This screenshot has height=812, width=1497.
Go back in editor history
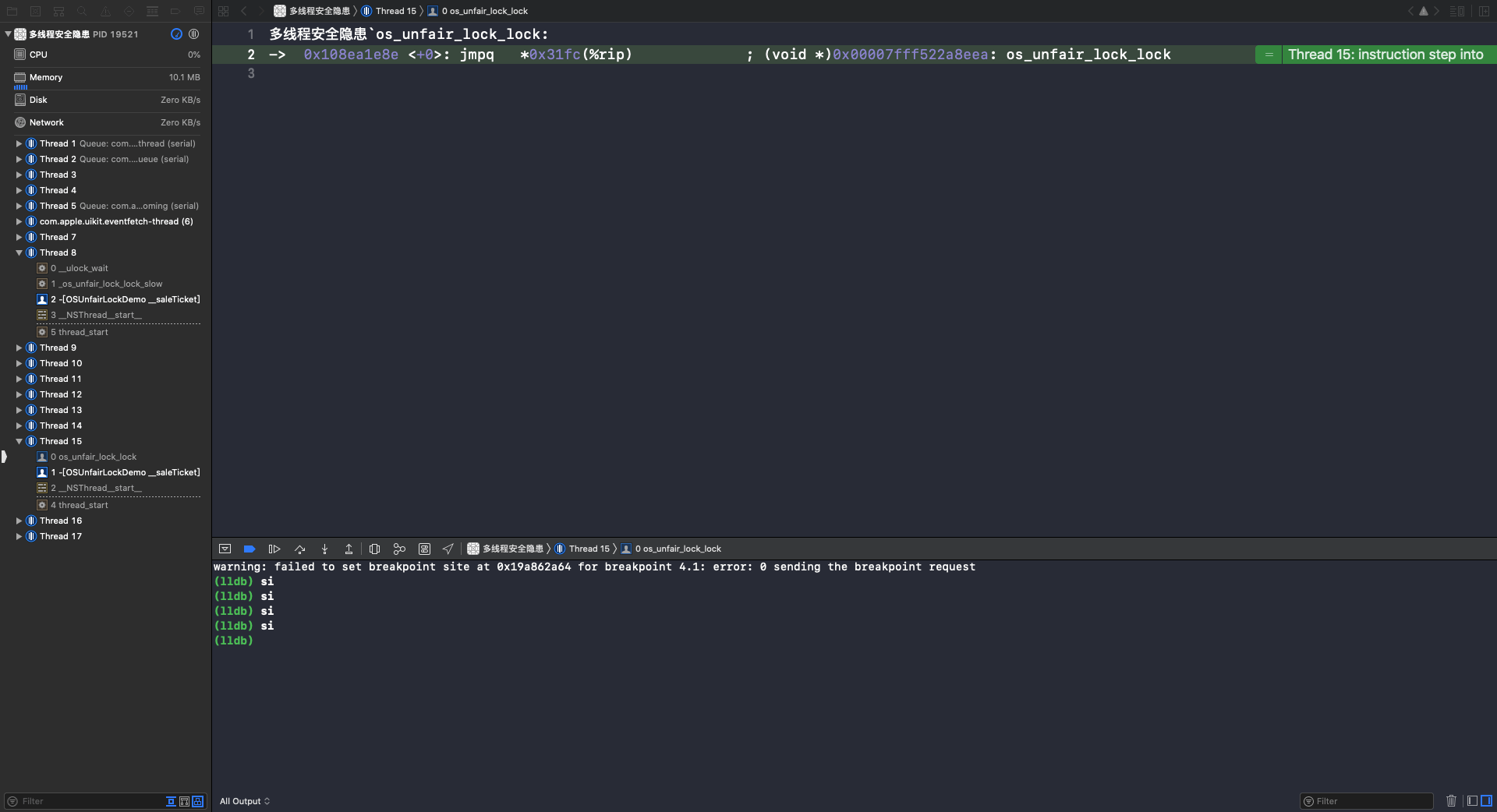point(244,11)
